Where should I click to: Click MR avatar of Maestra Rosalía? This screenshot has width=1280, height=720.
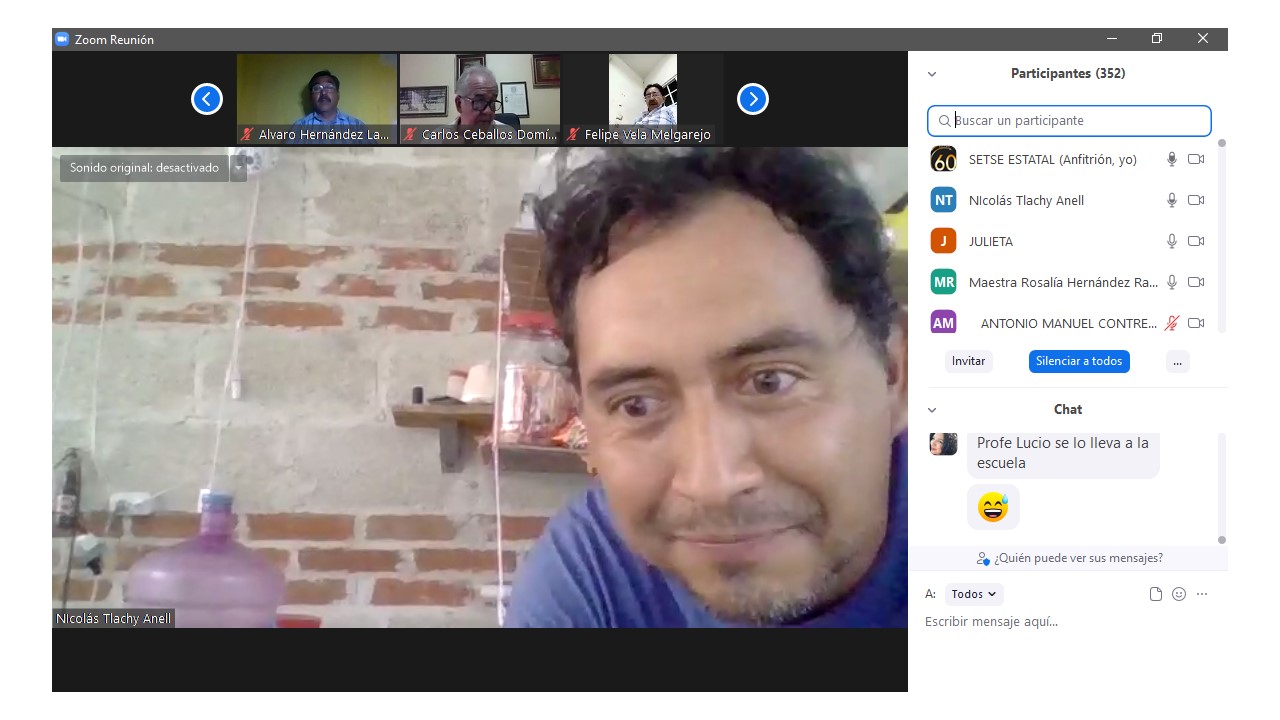943,282
